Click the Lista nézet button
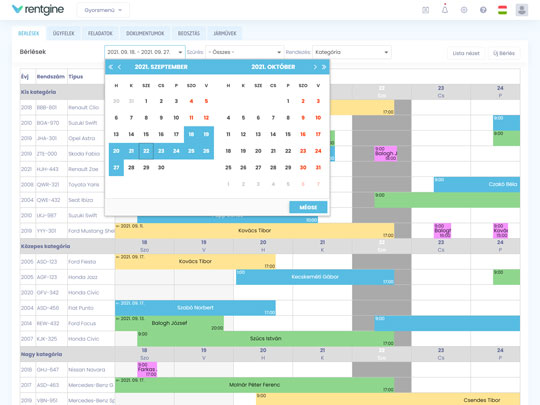This screenshot has height=405, width=540. (466, 53)
